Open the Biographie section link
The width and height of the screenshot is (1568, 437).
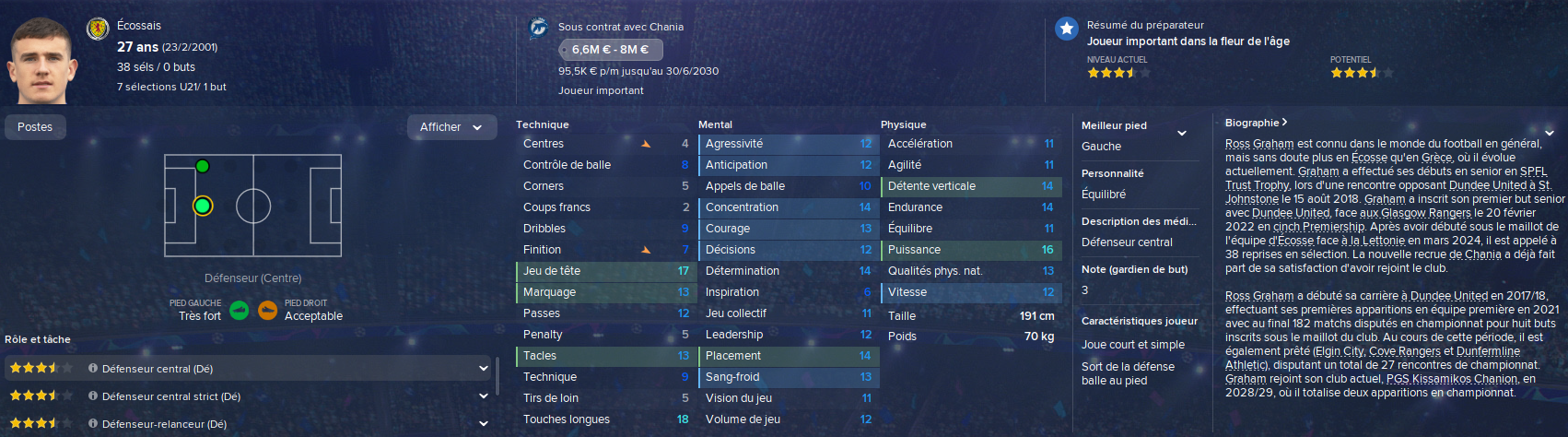coord(1256,123)
